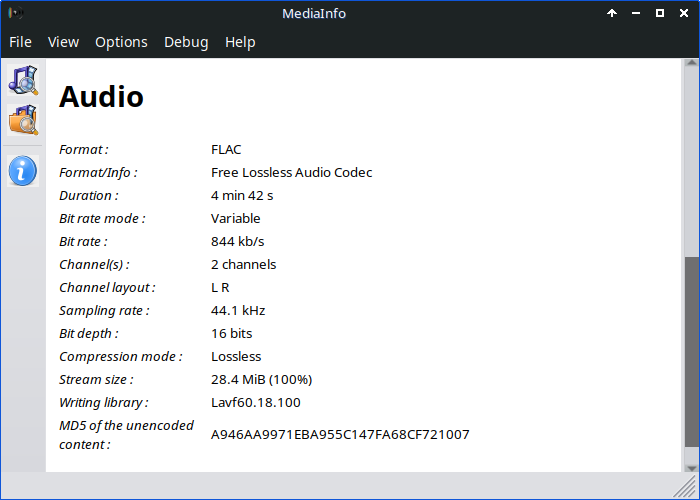Click the MediaInfo window title text

314,13
